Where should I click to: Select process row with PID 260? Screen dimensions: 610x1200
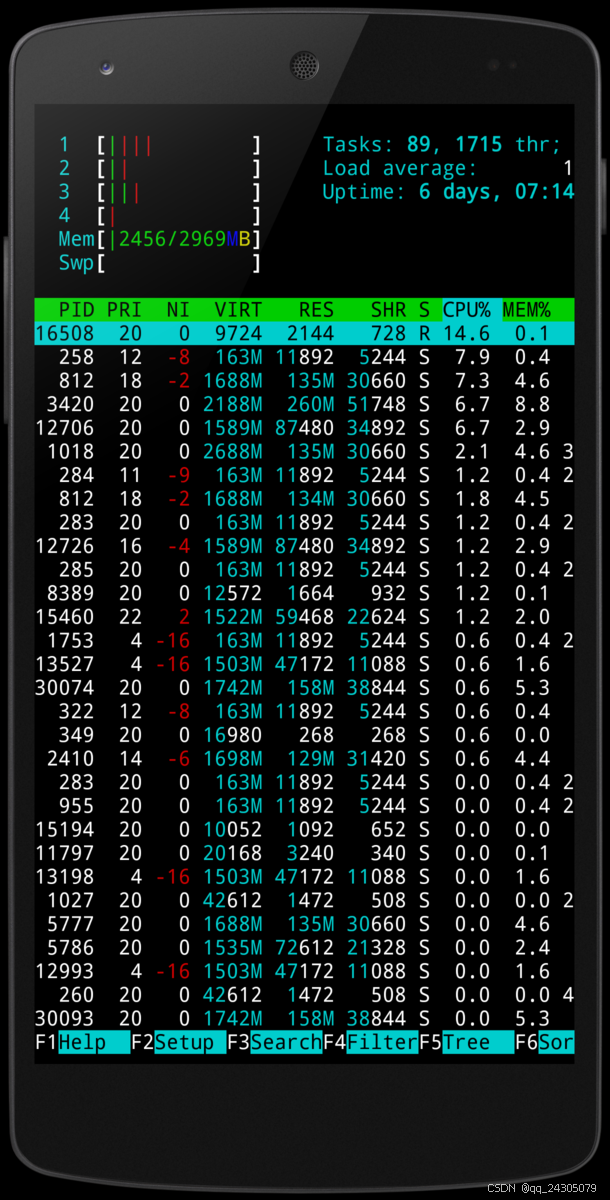305,995
